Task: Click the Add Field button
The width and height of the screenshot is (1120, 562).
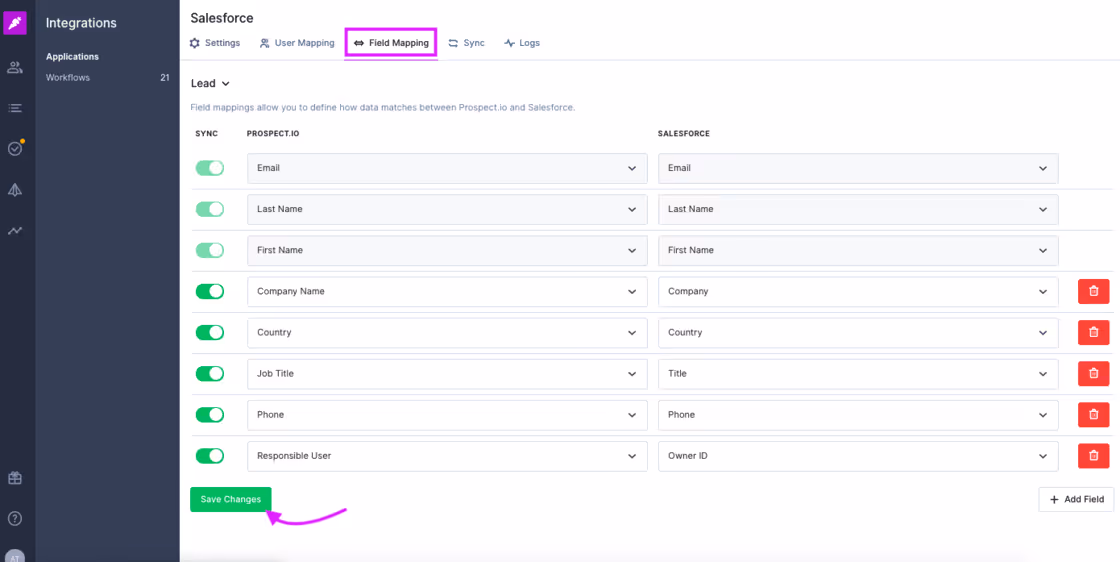Action: pyautogui.click(x=1076, y=499)
